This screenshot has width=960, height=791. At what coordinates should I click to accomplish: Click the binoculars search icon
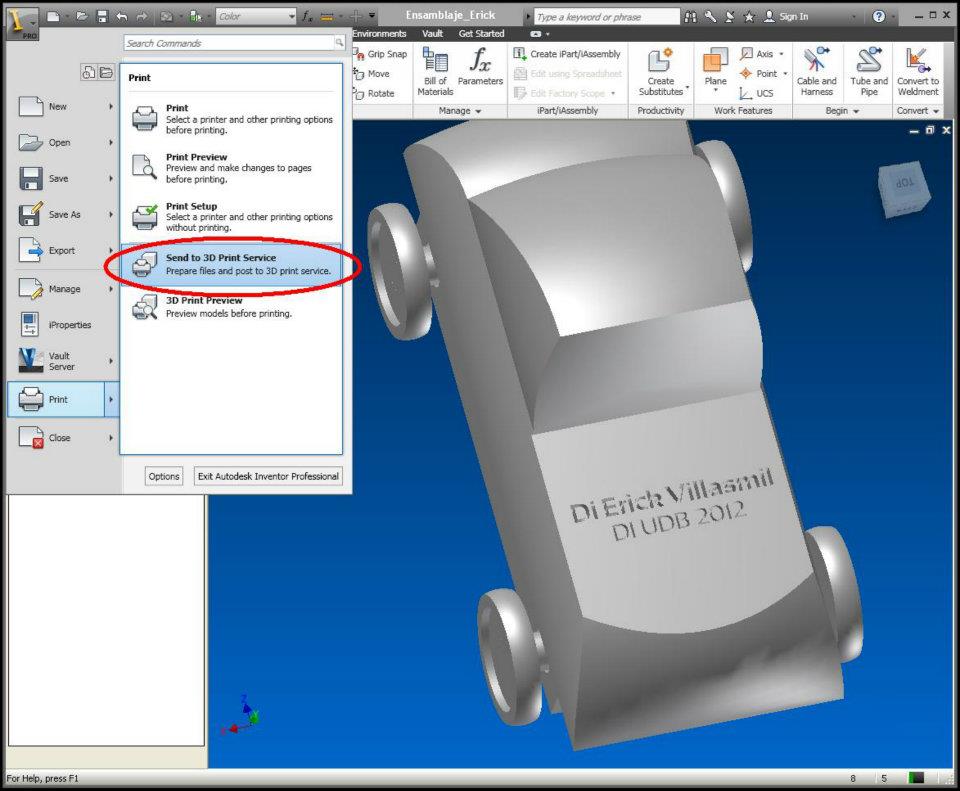click(x=690, y=17)
